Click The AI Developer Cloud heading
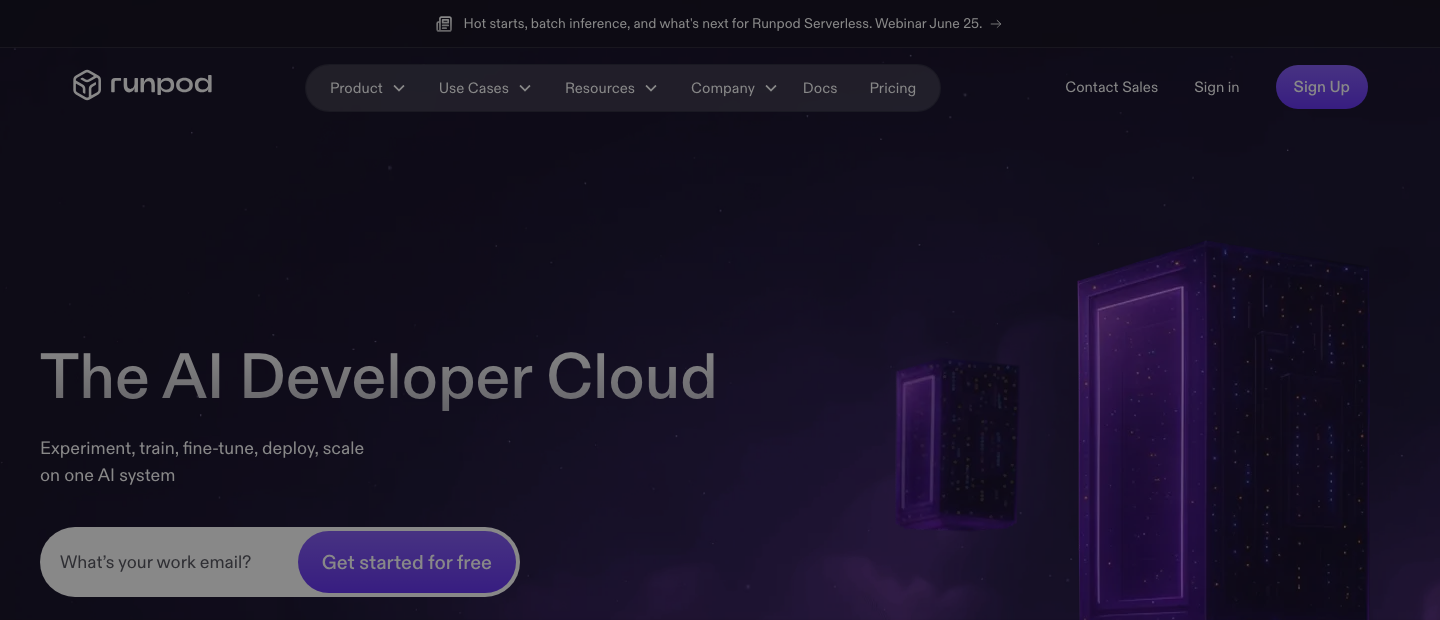The width and height of the screenshot is (1440, 620). pyautogui.click(x=378, y=377)
